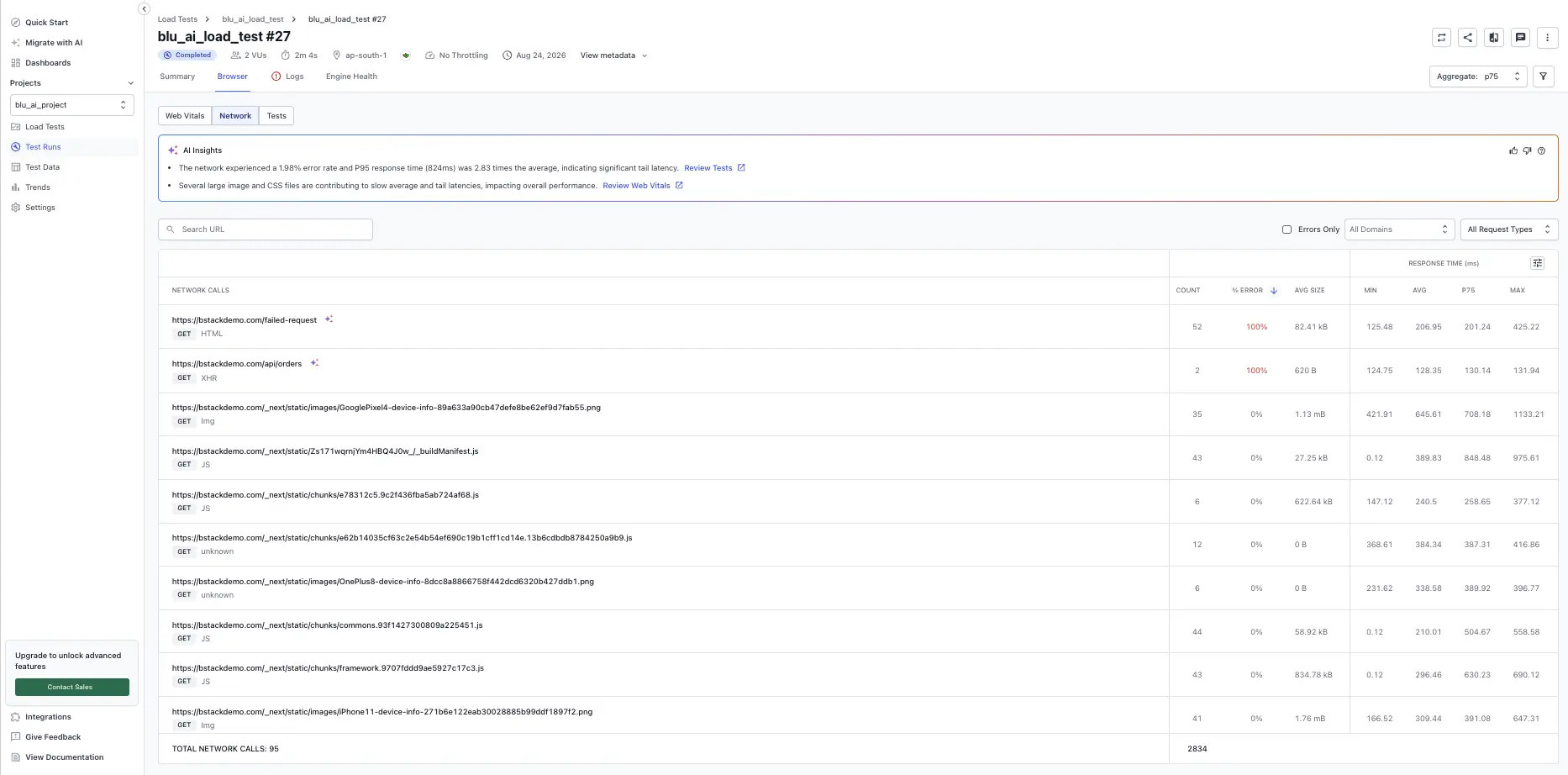Screen dimensions: 1568x775
Task: Click the Quick Start sidebar icon
Action: point(15,23)
